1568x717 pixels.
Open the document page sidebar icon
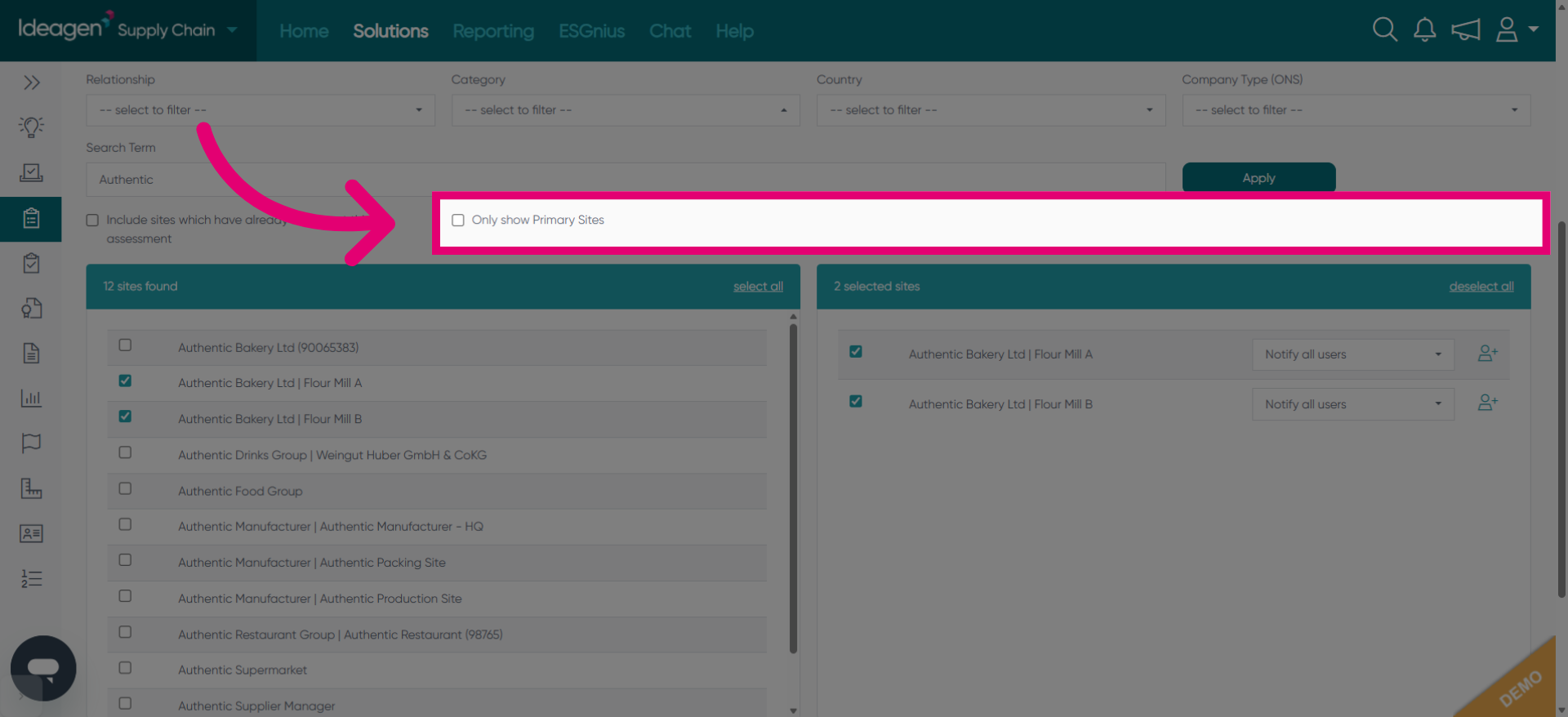31,354
